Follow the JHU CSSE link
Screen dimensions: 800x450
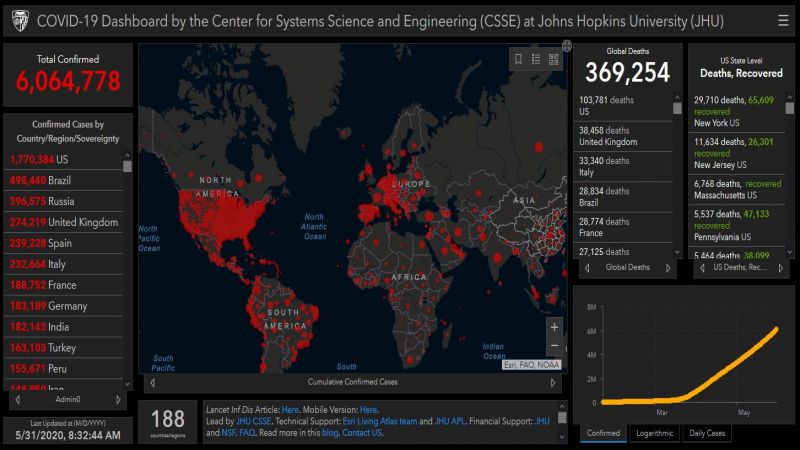click(253, 421)
